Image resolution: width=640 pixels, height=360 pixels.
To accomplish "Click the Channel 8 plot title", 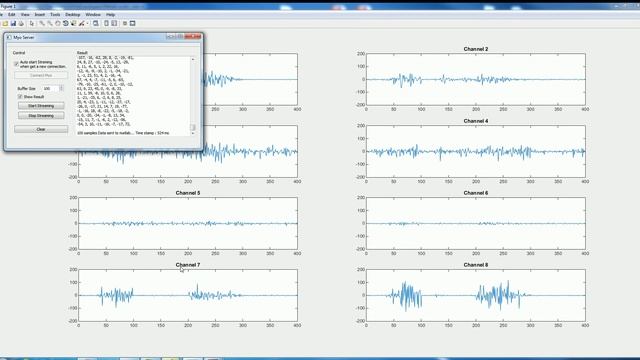I will pos(476,265).
